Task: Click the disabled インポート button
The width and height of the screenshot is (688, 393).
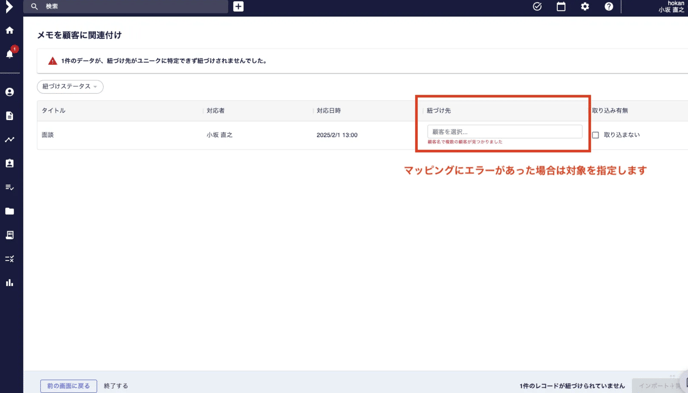Action: pyautogui.click(x=660, y=386)
